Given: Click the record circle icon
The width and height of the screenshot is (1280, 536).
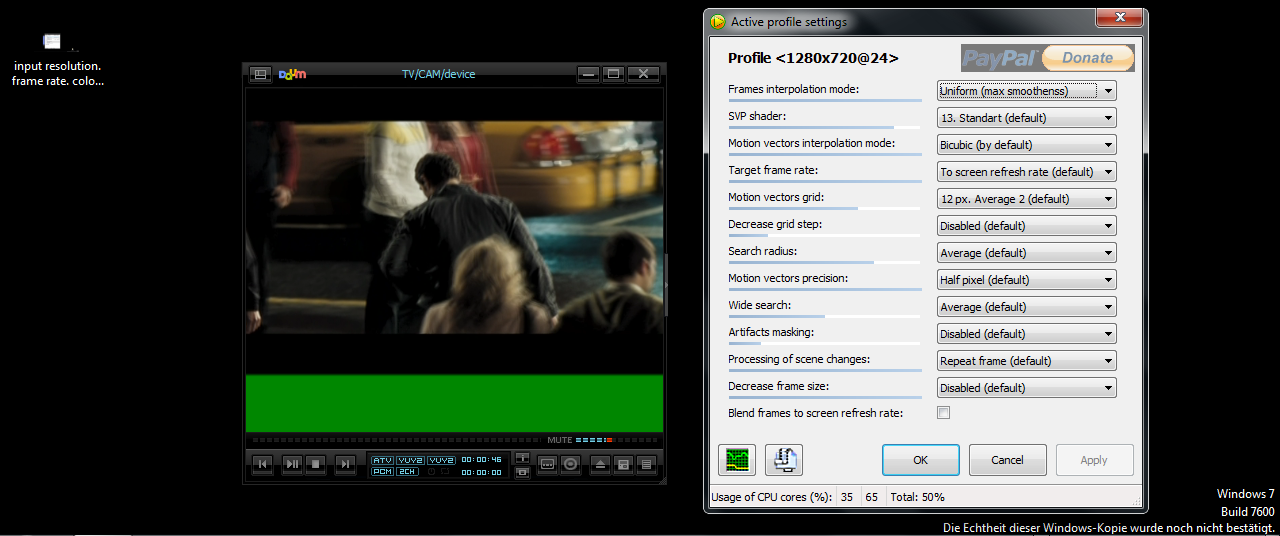Looking at the screenshot, I should coord(570,464).
